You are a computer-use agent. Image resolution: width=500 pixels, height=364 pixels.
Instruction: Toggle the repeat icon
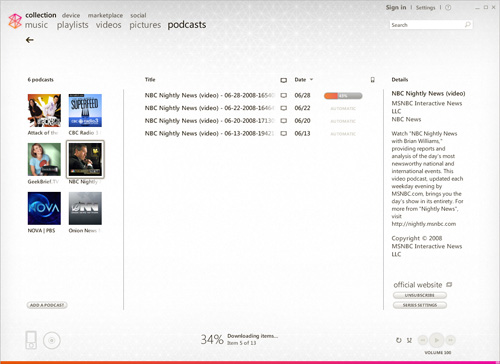pyautogui.click(x=398, y=340)
